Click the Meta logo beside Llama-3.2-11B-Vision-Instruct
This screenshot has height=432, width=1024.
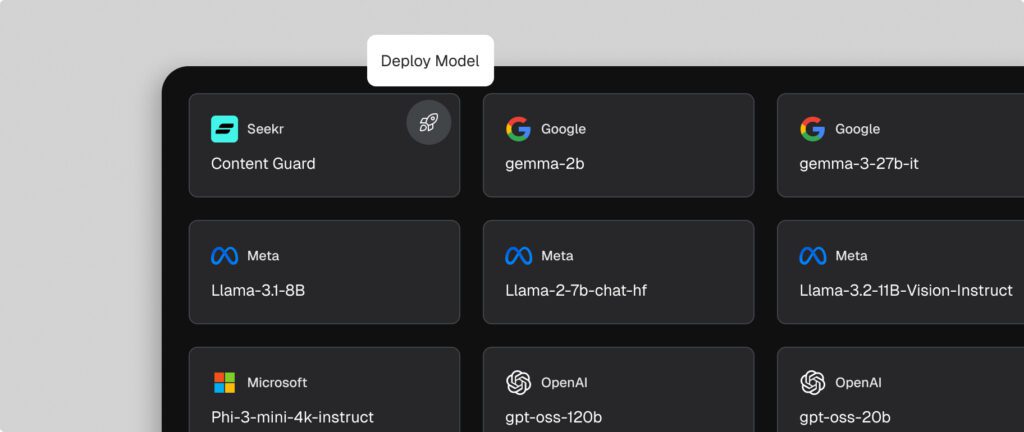point(812,256)
